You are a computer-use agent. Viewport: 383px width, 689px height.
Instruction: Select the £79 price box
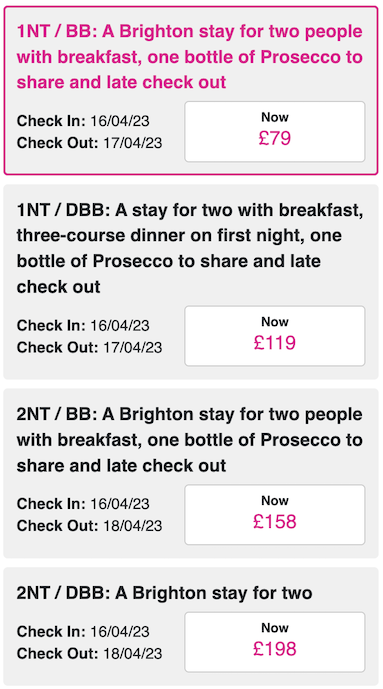[x=275, y=131]
